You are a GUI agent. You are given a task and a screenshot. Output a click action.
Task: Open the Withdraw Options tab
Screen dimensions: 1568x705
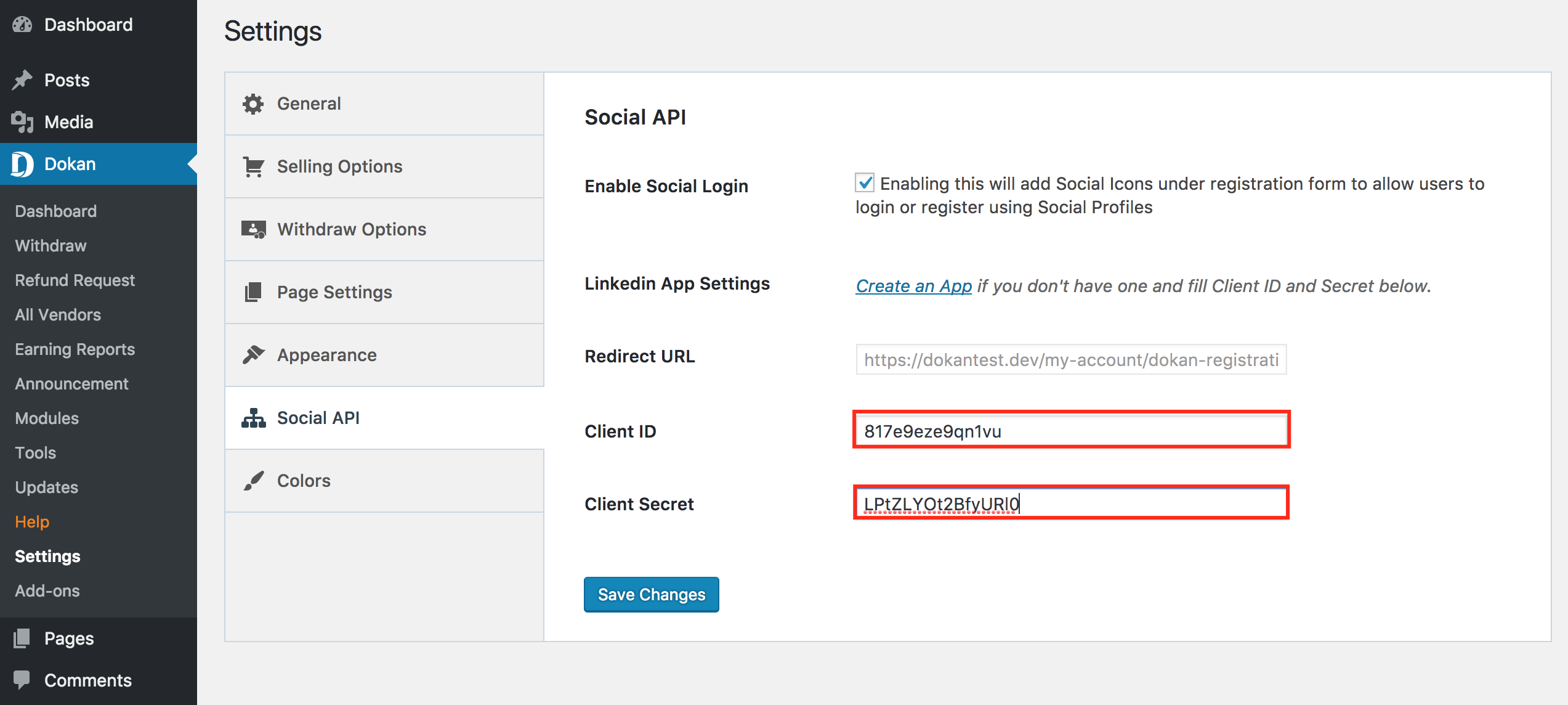(384, 229)
